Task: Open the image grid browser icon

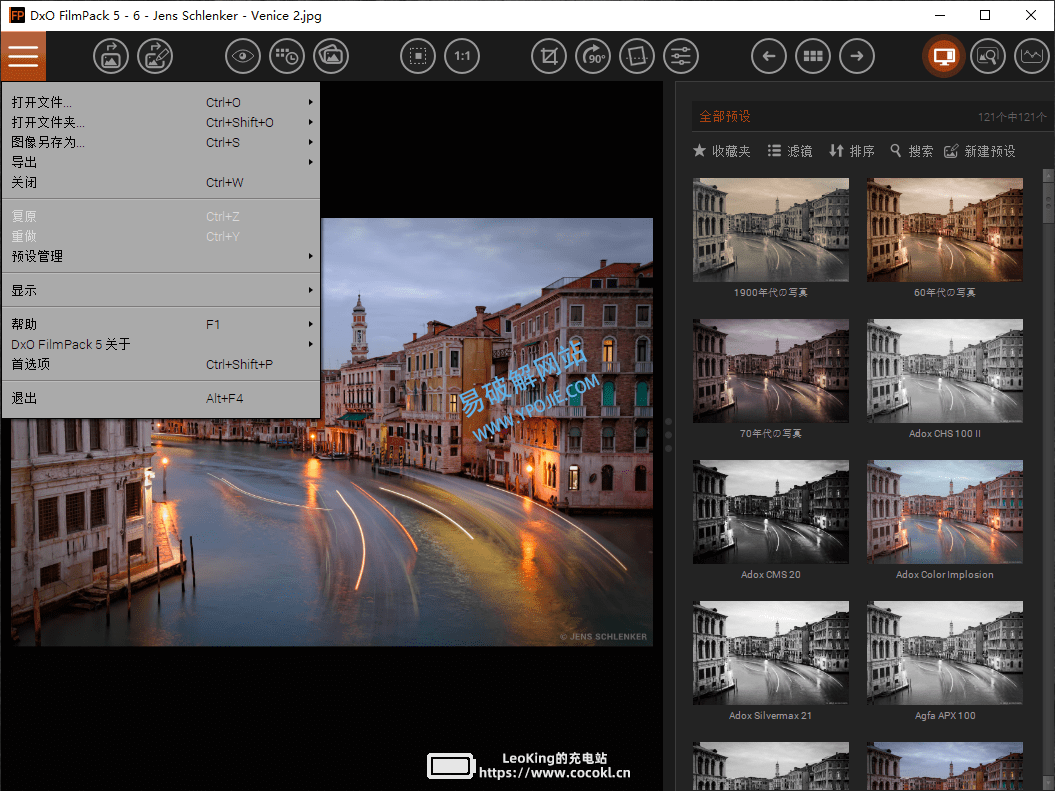Action: click(813, 56)
